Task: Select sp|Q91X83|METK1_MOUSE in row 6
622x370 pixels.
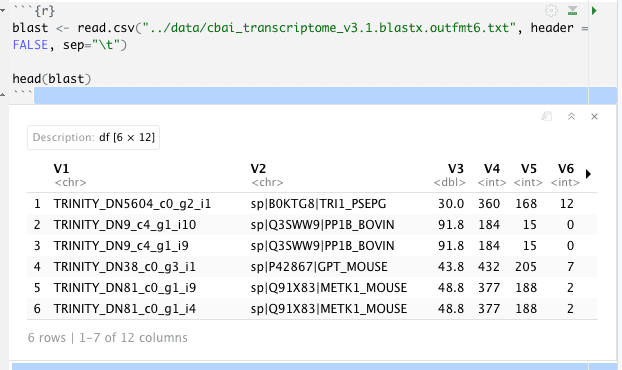Action: click(x=329, y=309)
